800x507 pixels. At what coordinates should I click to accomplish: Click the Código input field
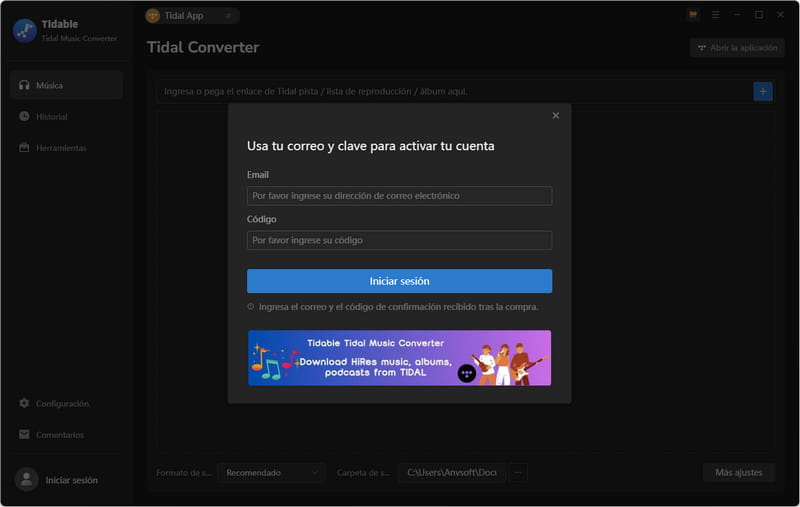tap(399, 240)
